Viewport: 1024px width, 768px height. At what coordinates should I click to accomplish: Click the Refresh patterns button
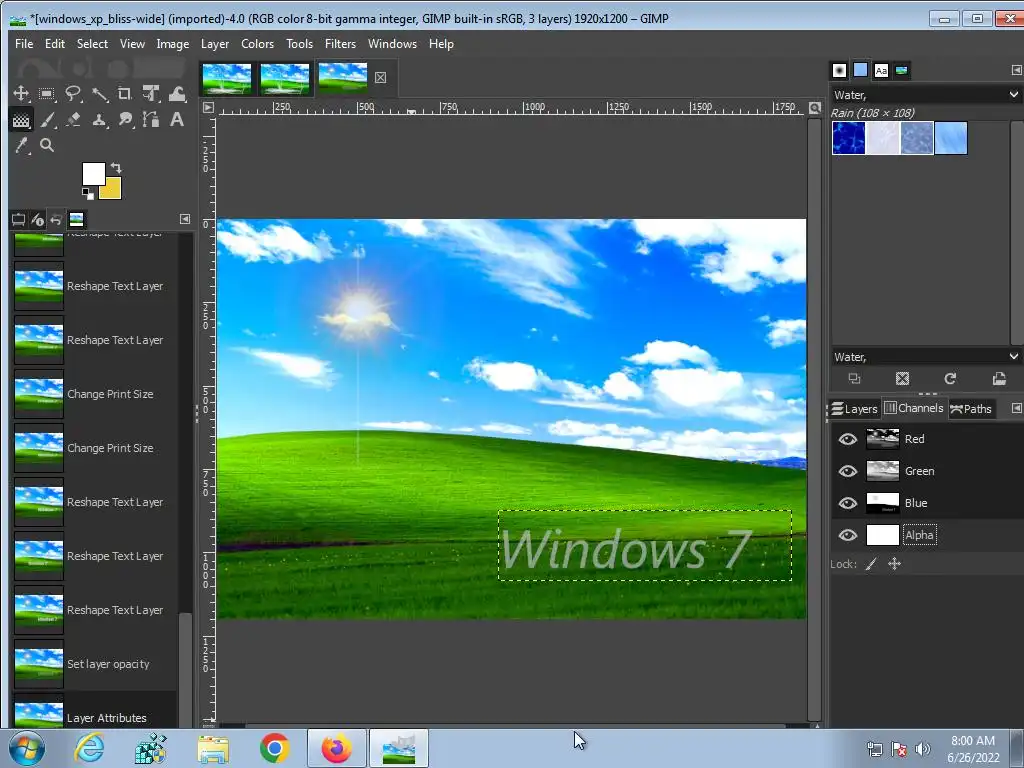950,378
